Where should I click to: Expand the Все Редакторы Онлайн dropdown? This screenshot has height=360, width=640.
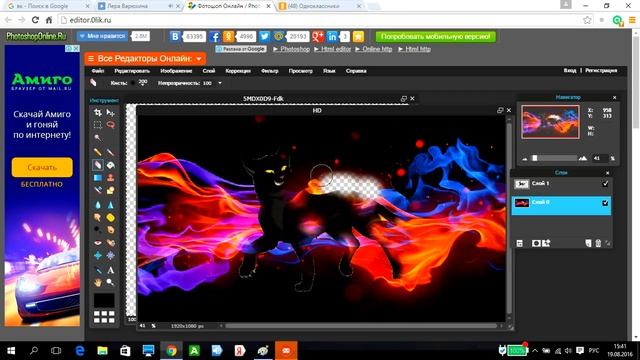(x=145, y=59)
